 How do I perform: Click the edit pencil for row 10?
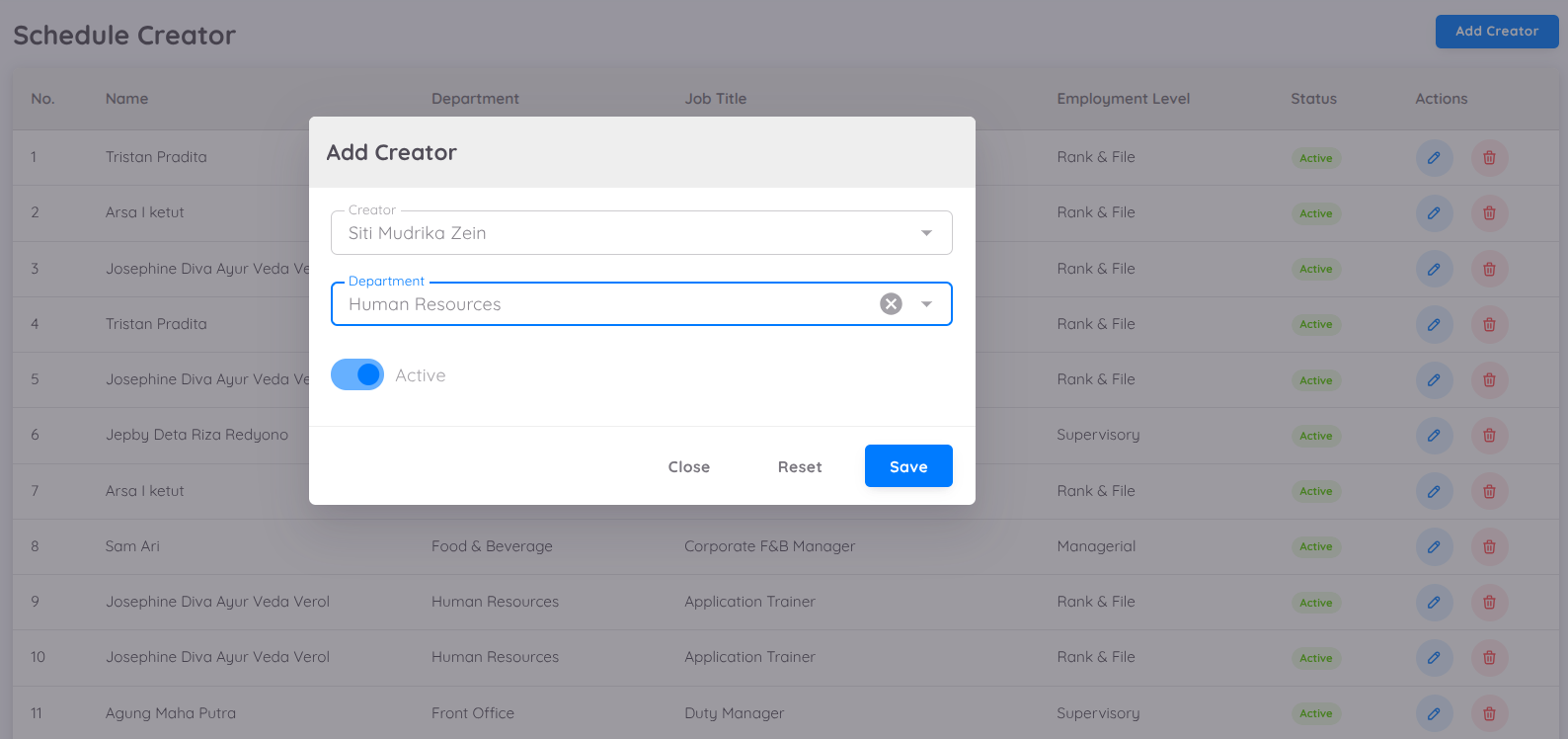tap(1434, 658)
